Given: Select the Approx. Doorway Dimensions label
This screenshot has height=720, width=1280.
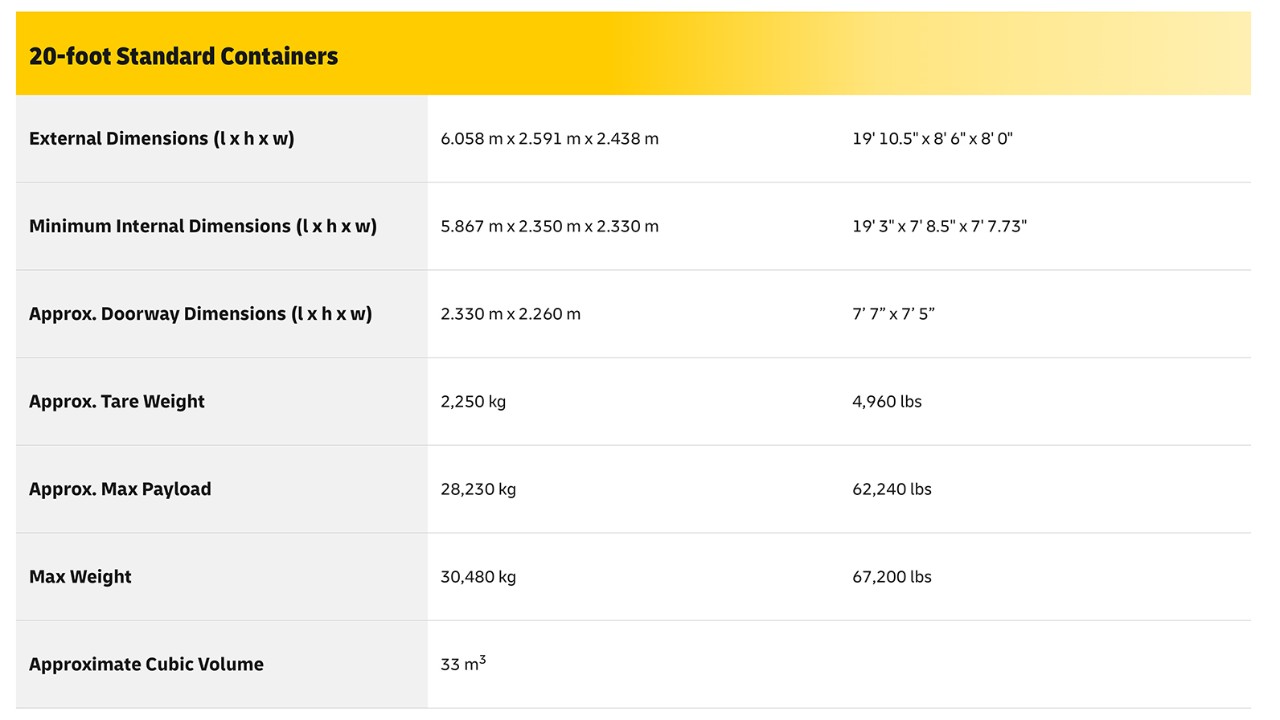Looking at the screenshot, I should tap(200, 314).
